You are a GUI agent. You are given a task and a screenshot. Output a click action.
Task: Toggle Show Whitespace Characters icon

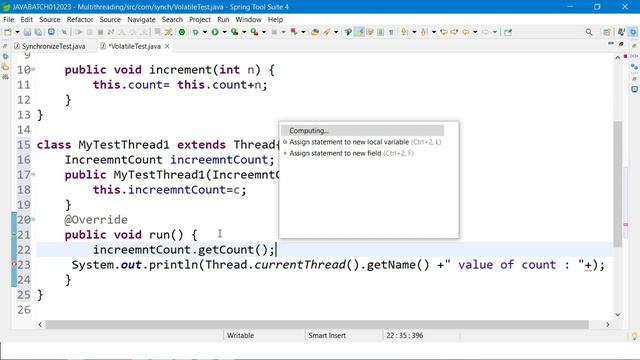pyautogui.click(x=391, y=32)
